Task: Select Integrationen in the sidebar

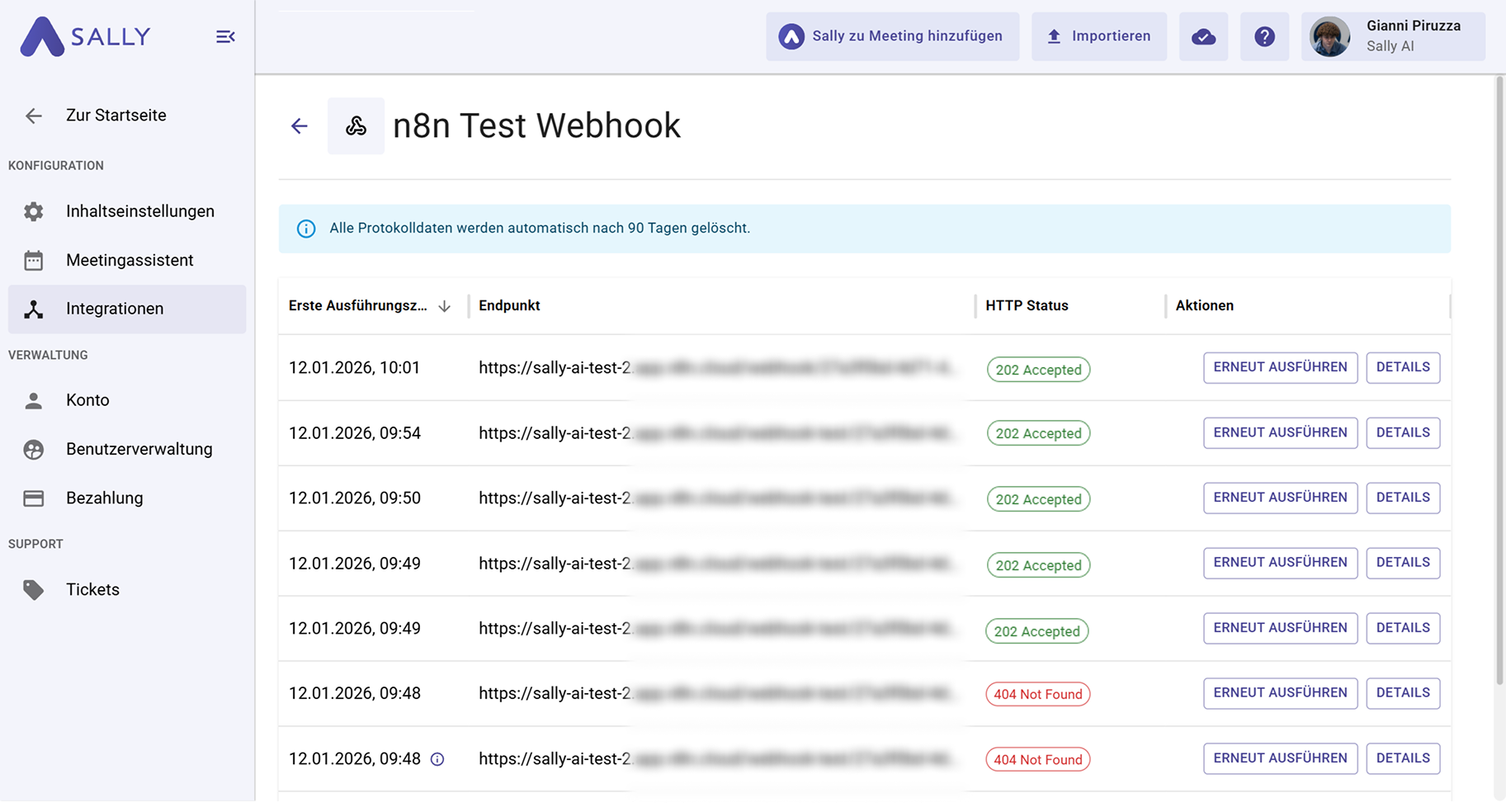Action: pos(115,309)
